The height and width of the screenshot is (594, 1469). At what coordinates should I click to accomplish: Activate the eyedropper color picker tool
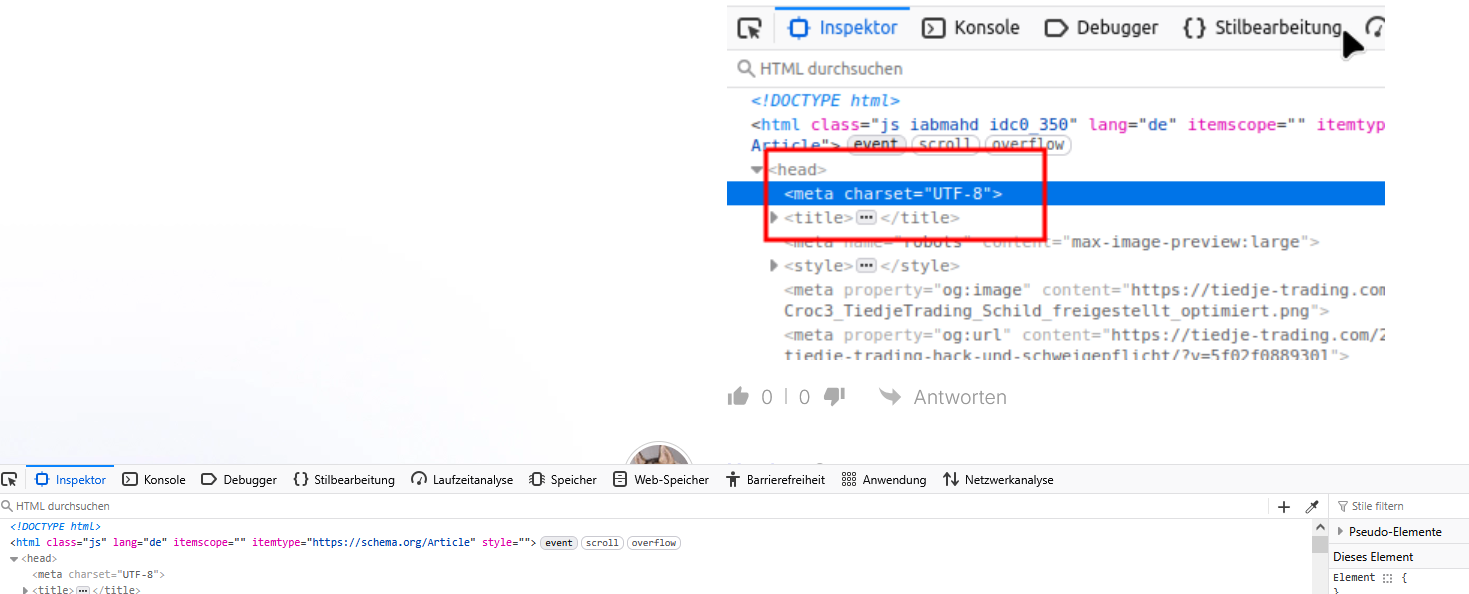(x=1312, y=507)
